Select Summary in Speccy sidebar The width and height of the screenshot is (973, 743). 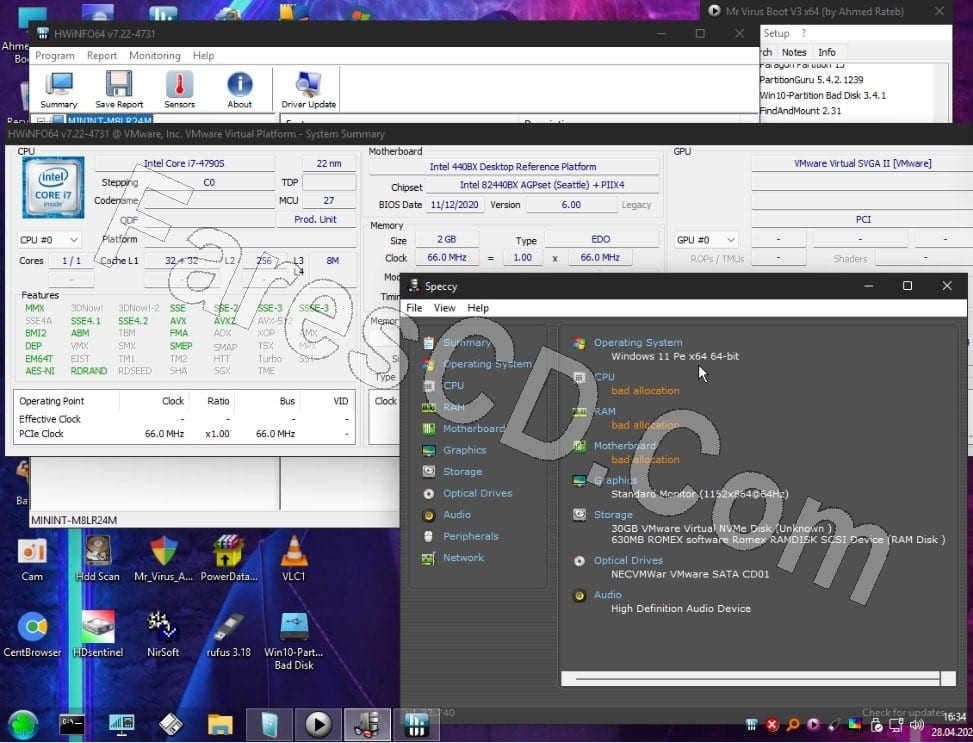(466, 343)
